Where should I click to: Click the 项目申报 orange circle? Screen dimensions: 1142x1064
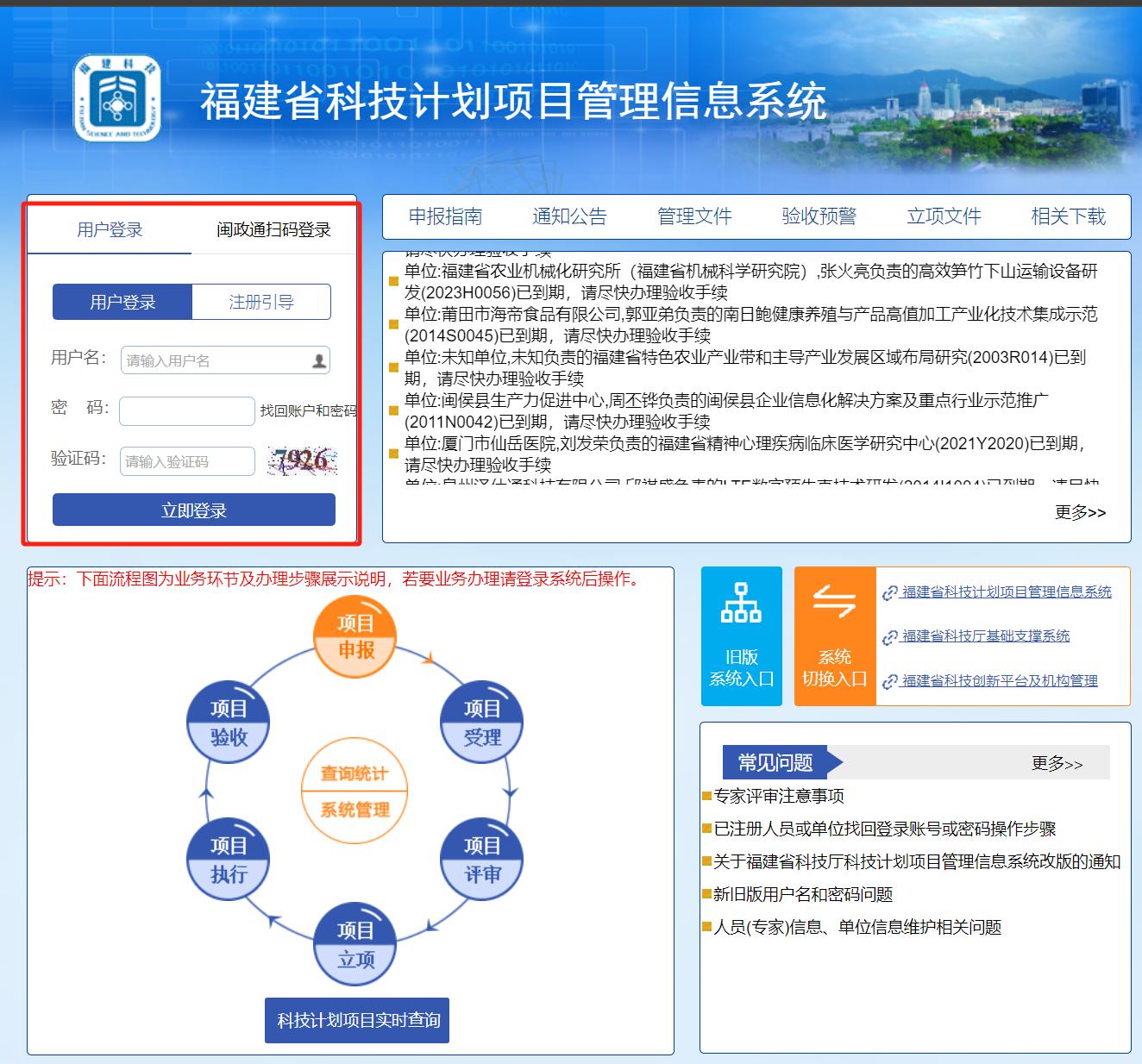[355, 636]
